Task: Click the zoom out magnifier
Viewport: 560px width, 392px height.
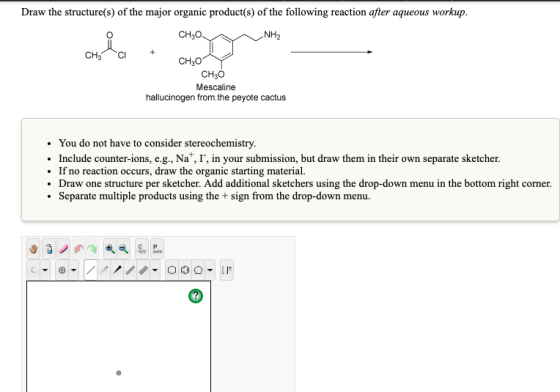Action: [124, 249]
